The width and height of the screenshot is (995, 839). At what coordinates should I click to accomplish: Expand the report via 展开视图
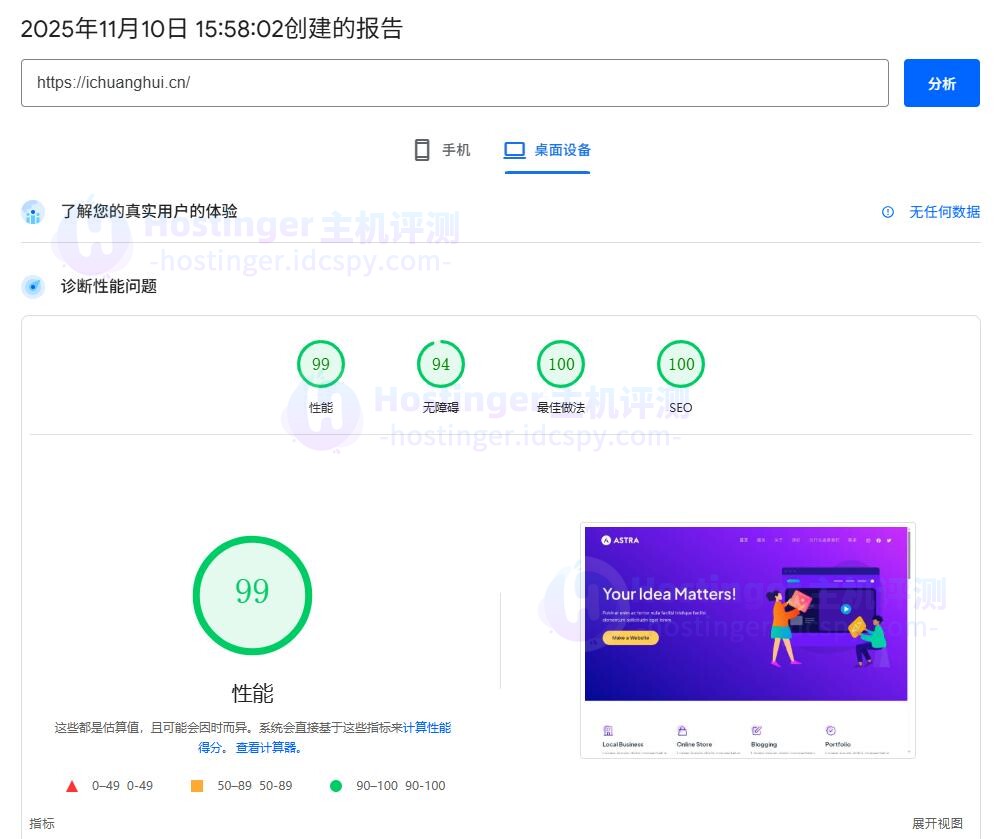coord(938,824)
